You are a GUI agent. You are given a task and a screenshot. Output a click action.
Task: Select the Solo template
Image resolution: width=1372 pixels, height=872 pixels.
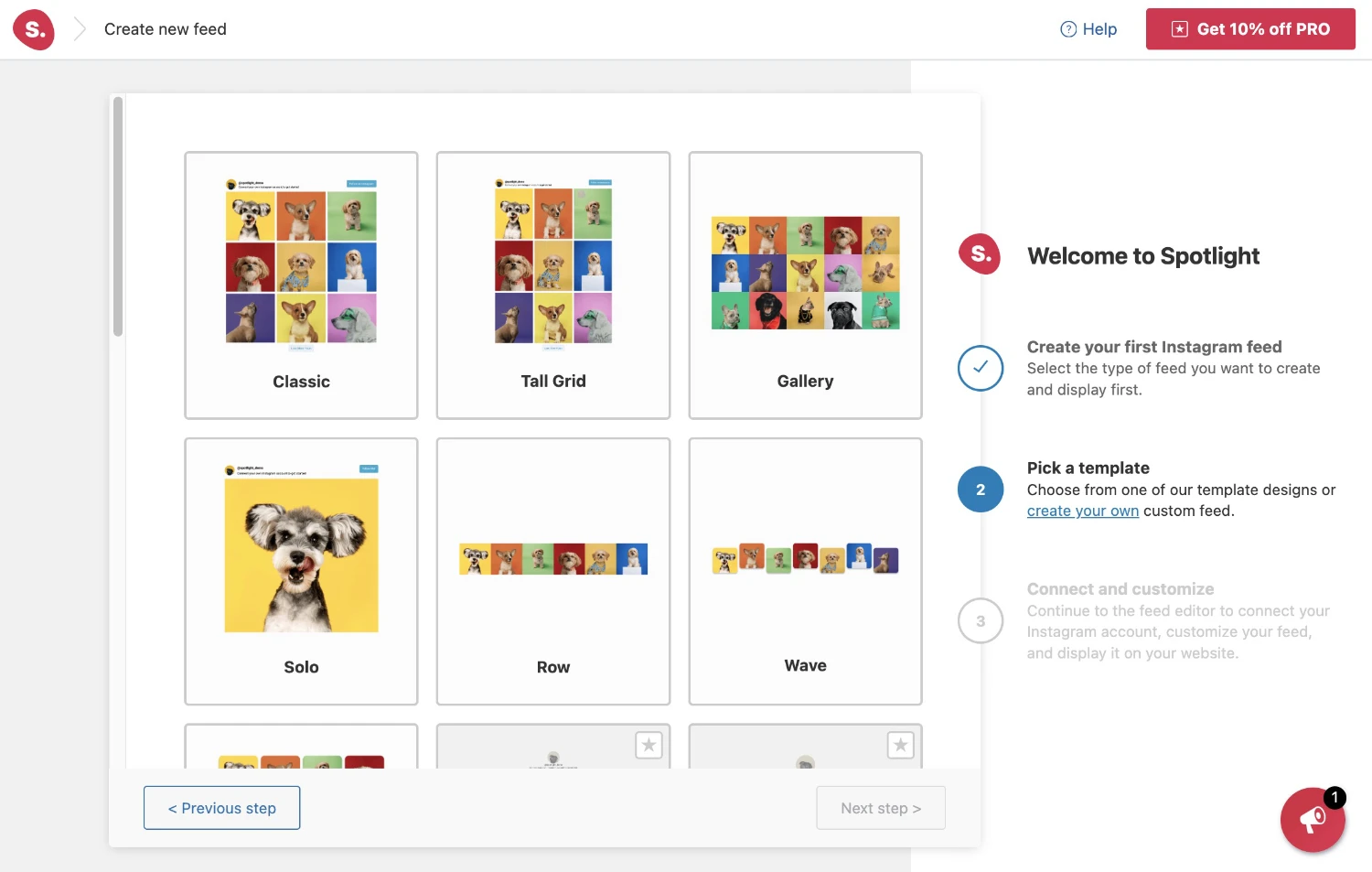point(301,571)
